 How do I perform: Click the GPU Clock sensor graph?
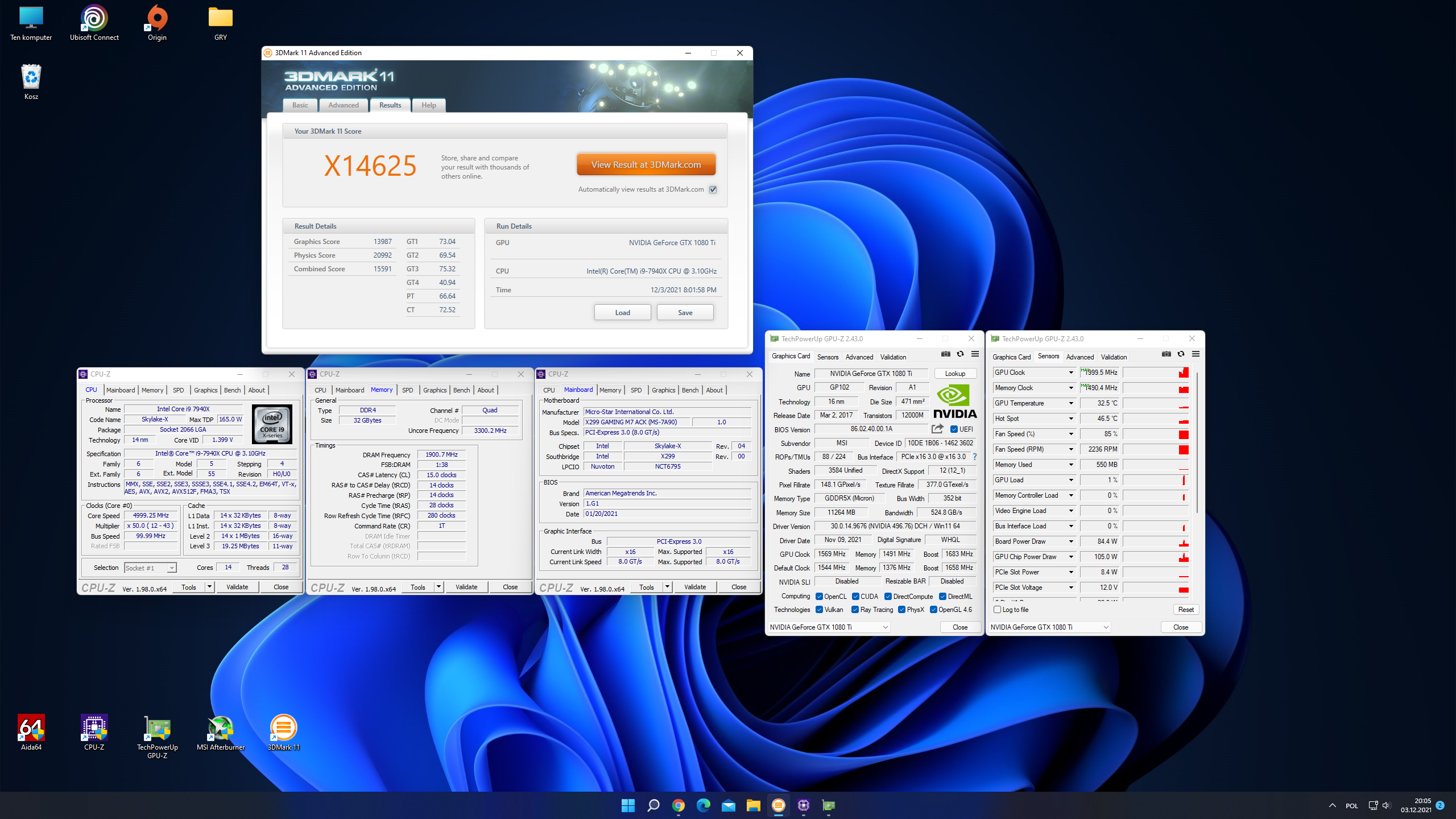[1156, 373]
